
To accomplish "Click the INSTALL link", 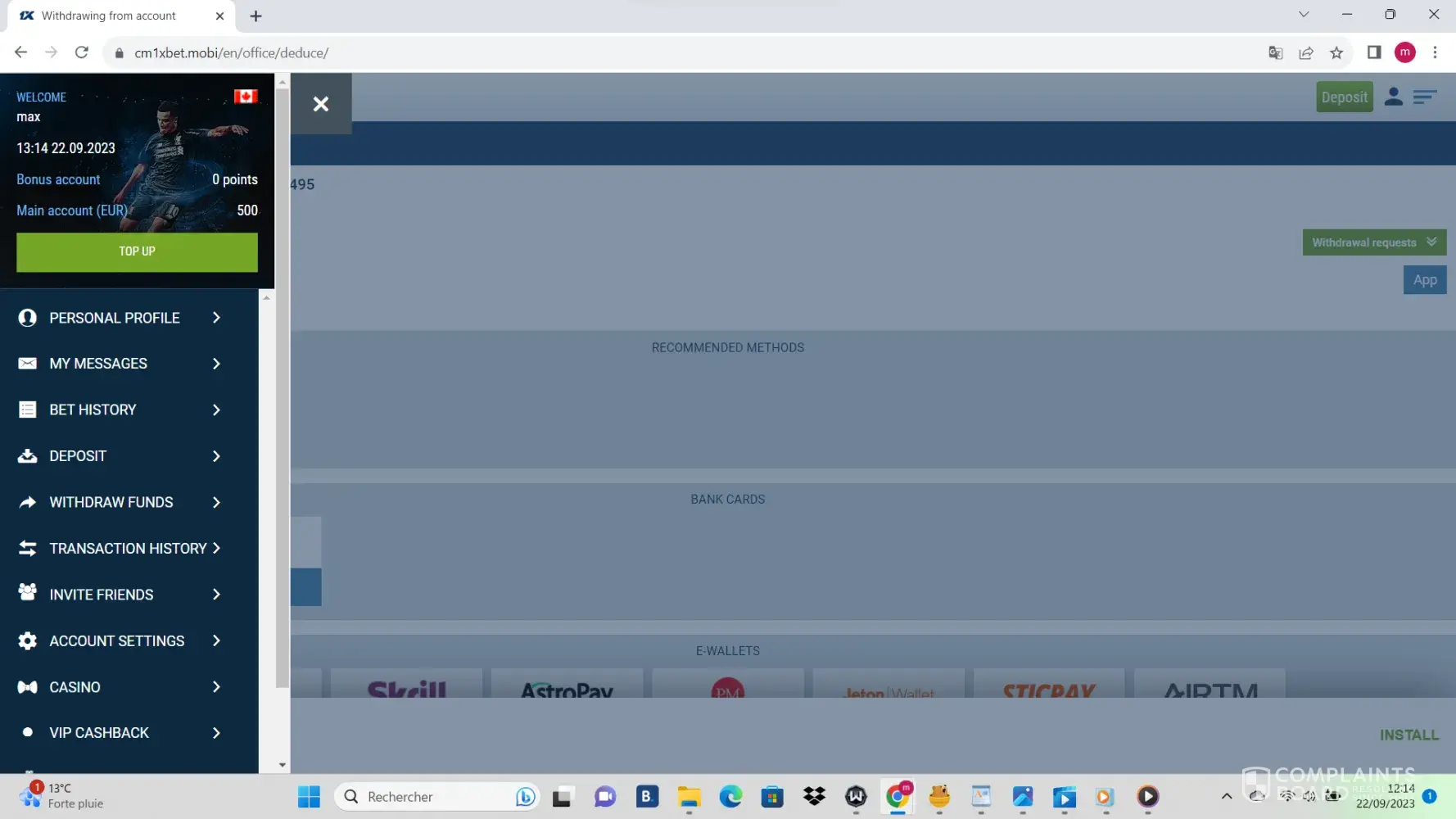I will [1409, 735].
